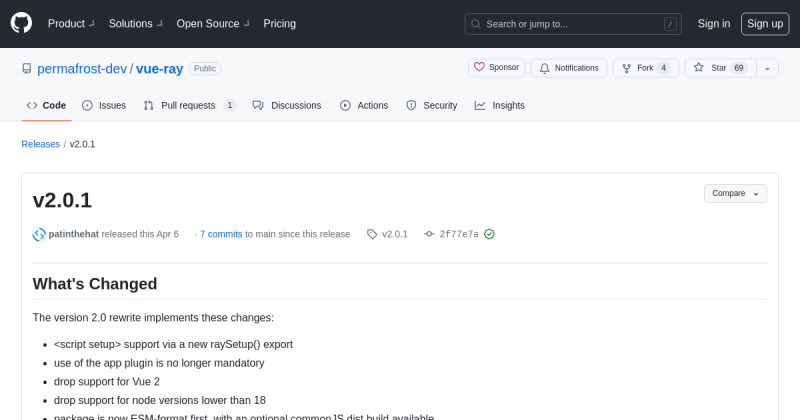
Task: Open the Notifications bell button
Action: point(569,68)
